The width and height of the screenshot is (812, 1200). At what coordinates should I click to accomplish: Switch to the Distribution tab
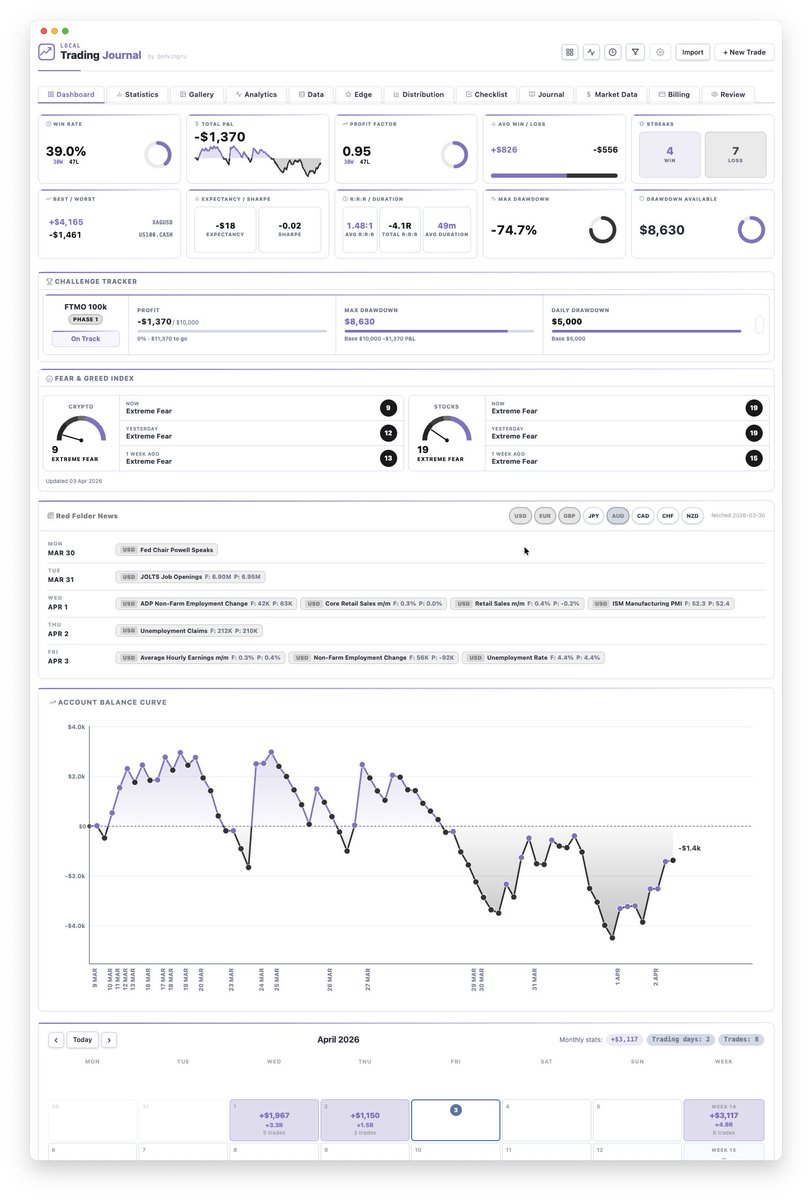[419, 95]
